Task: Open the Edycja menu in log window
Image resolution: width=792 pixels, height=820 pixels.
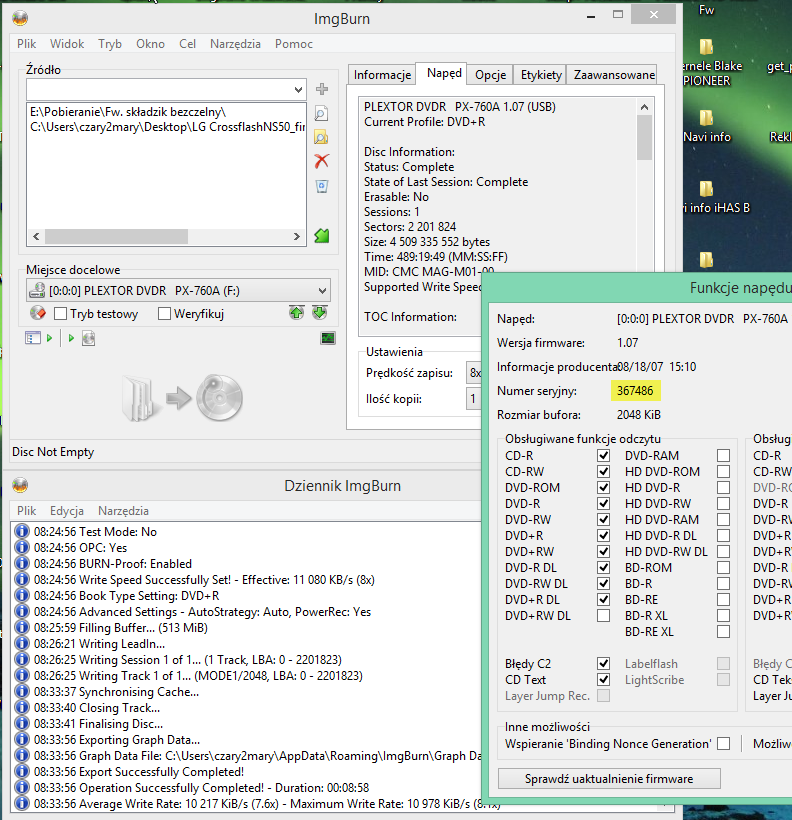Action: 67,511
